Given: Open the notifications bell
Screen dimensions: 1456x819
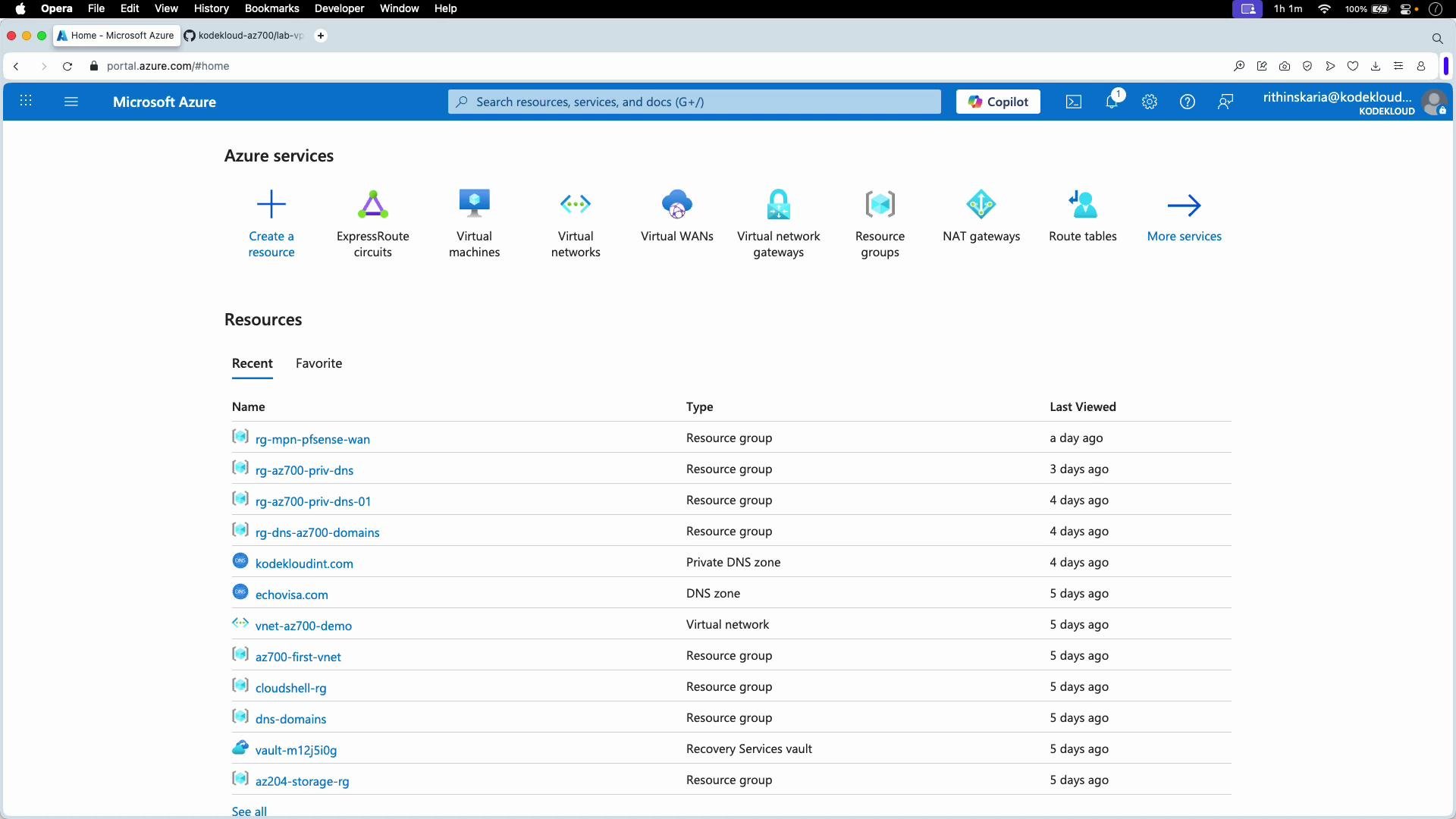Looking at the screenshot, I should [1112, 102].
